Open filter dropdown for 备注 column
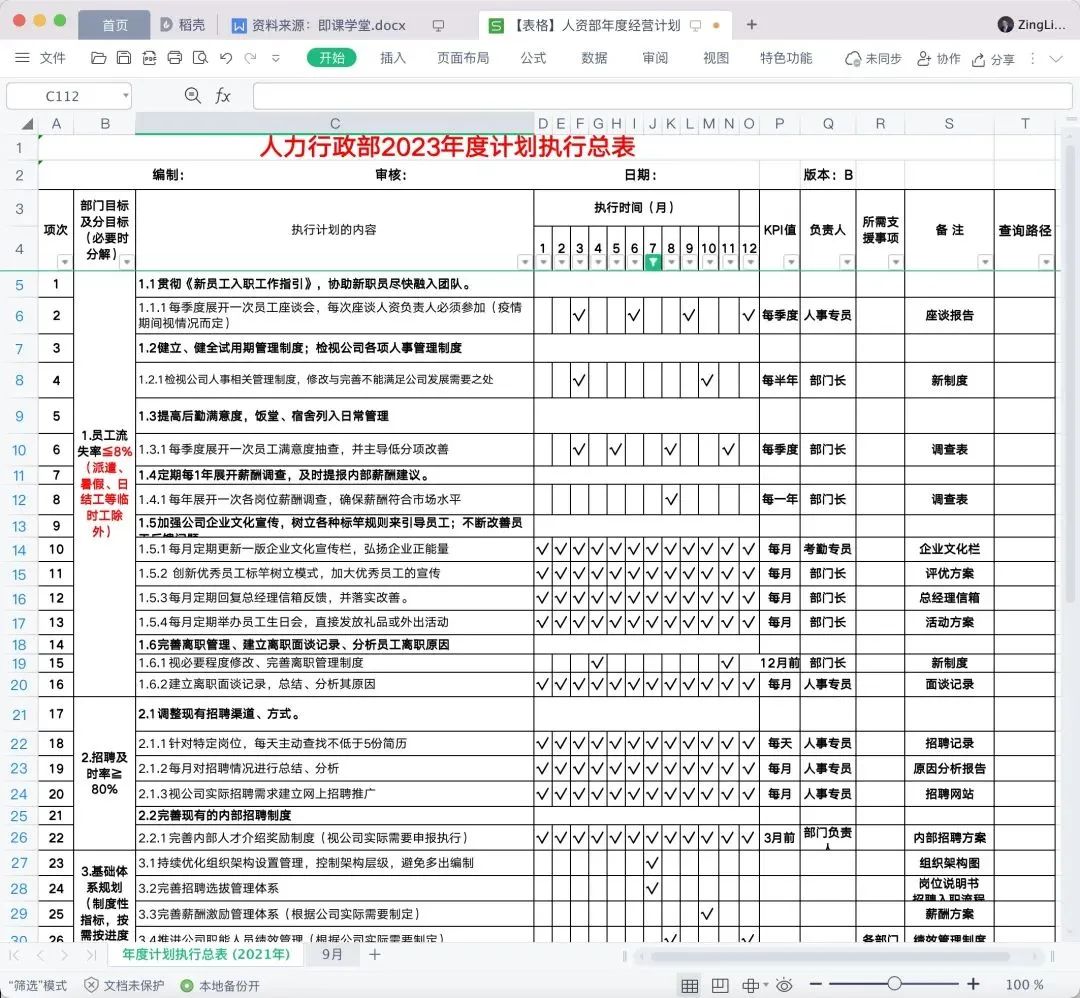 pyautogui.click(x=985, y=262)
